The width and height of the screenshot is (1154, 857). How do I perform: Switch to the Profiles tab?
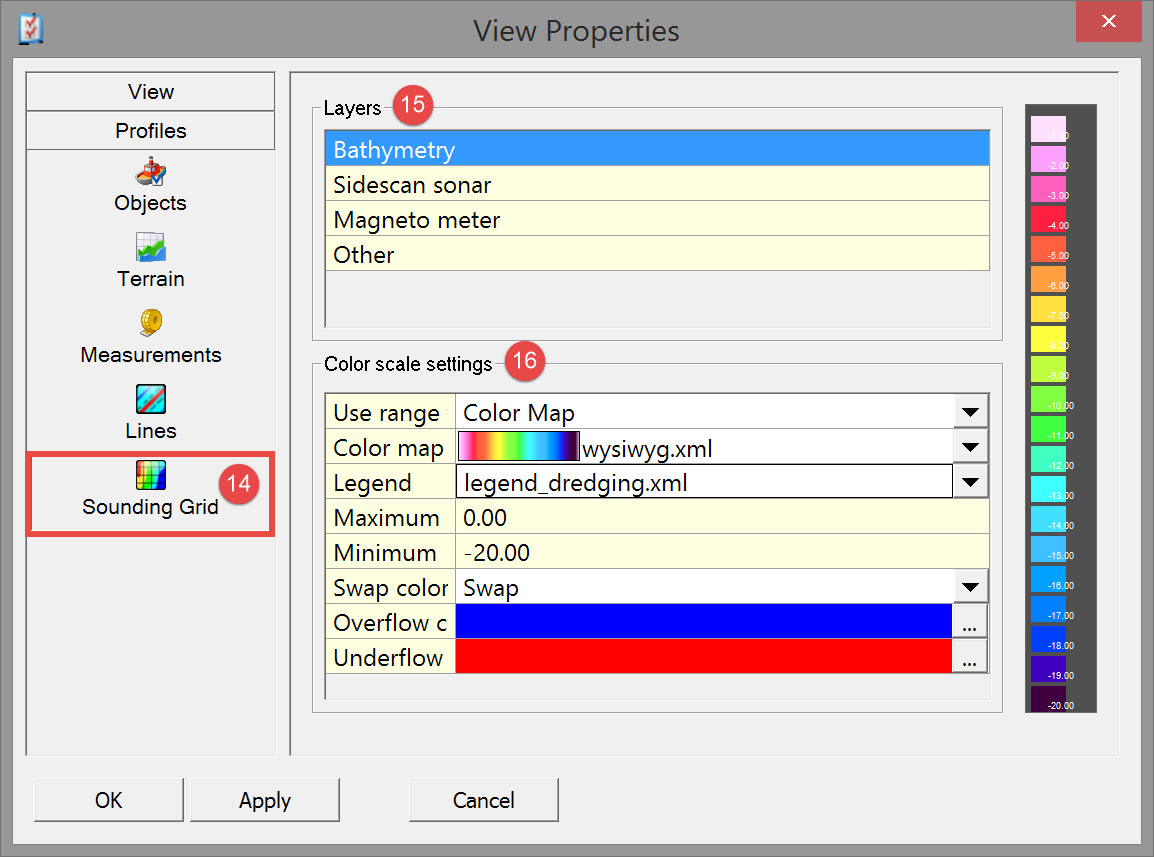click(151, 130)
